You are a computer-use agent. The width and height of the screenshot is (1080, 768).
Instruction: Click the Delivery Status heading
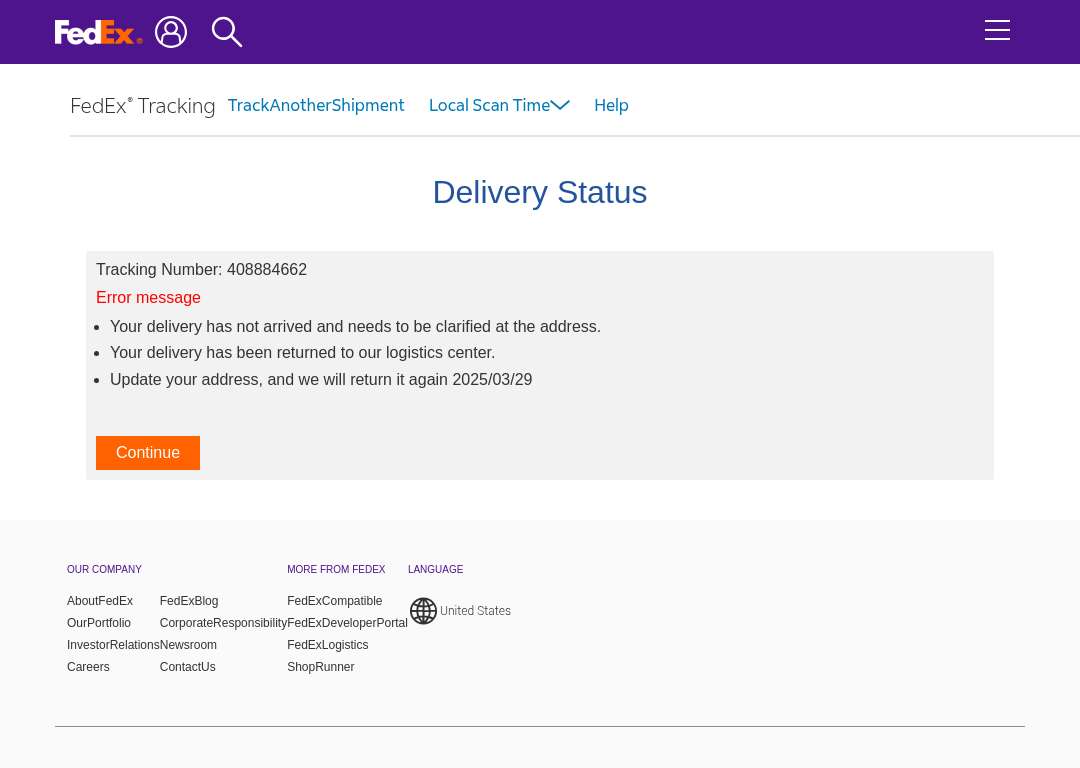(540, 192)
